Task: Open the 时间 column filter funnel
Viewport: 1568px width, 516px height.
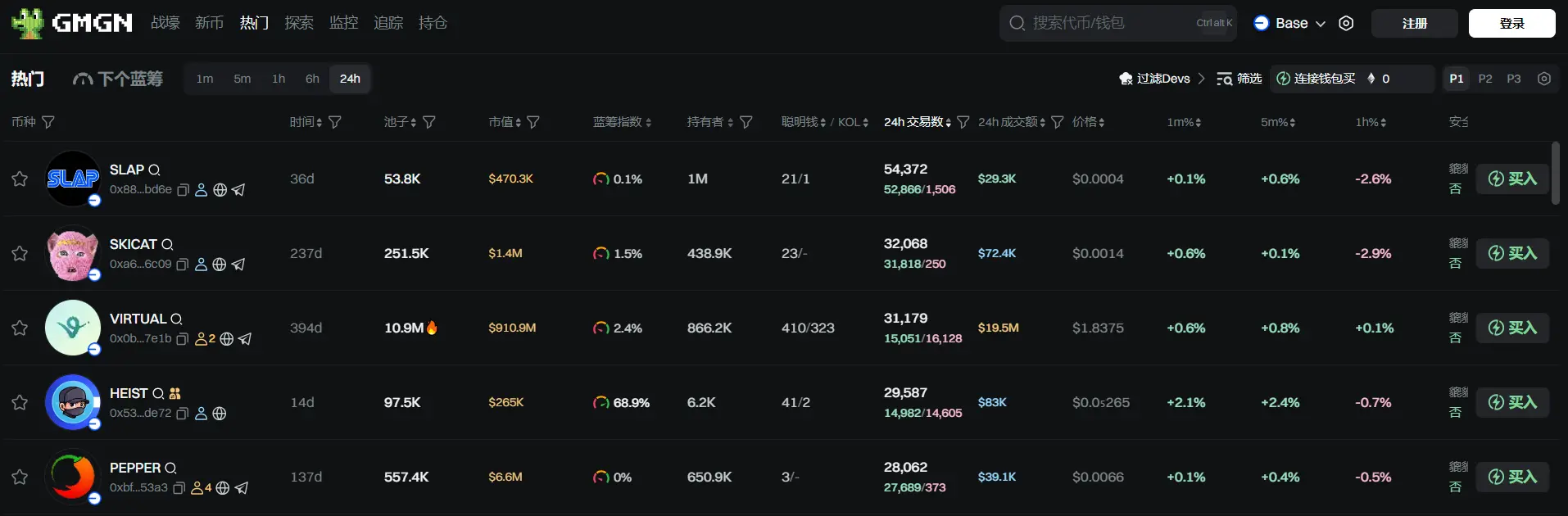Action: point(335,122)
